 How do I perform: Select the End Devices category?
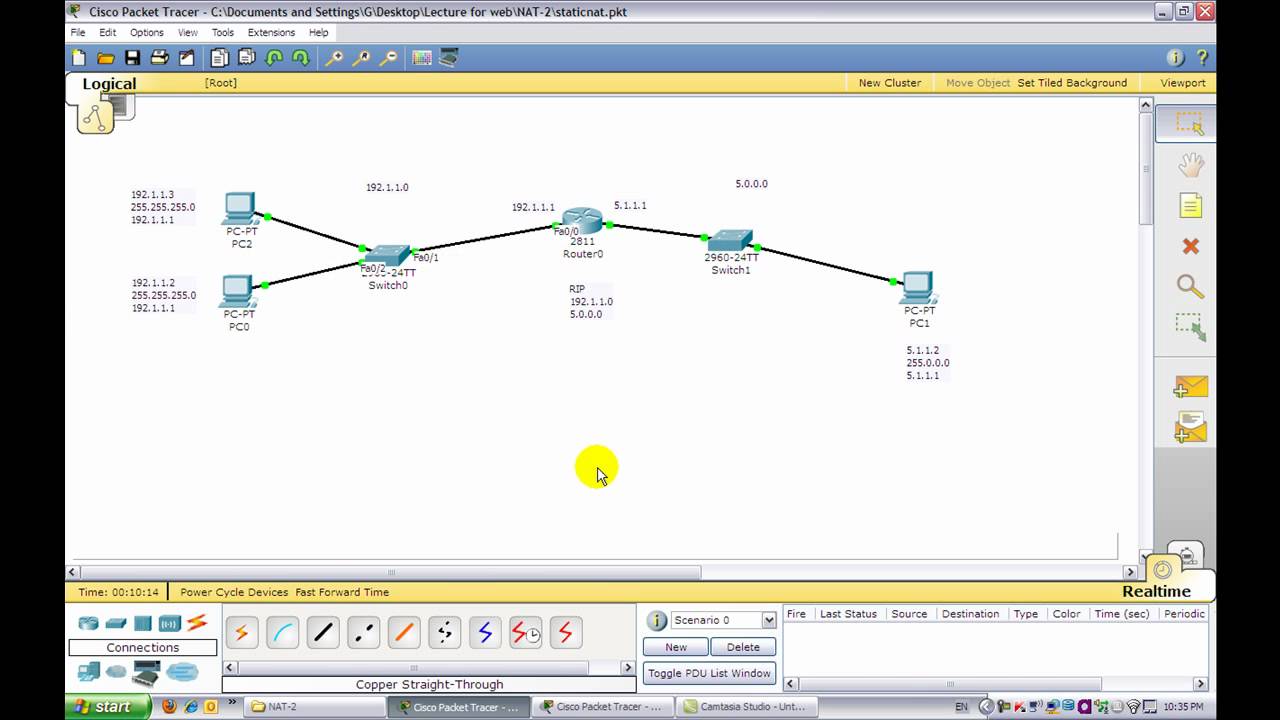coord(89,672)
